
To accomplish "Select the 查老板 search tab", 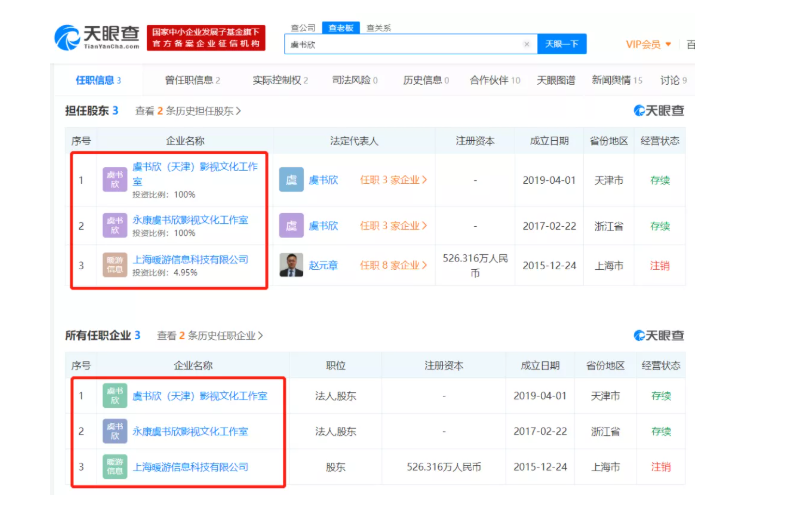I will pyautogui.click(x=341, y=28).
